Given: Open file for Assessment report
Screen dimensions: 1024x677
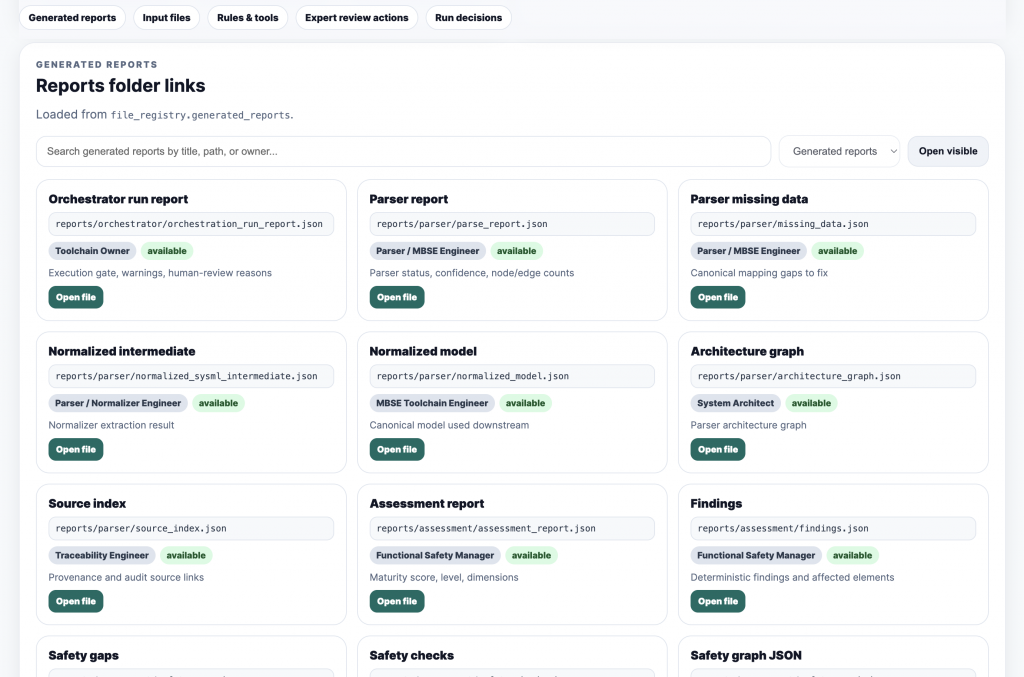Looking at the screenshot, I should (396, 601).
